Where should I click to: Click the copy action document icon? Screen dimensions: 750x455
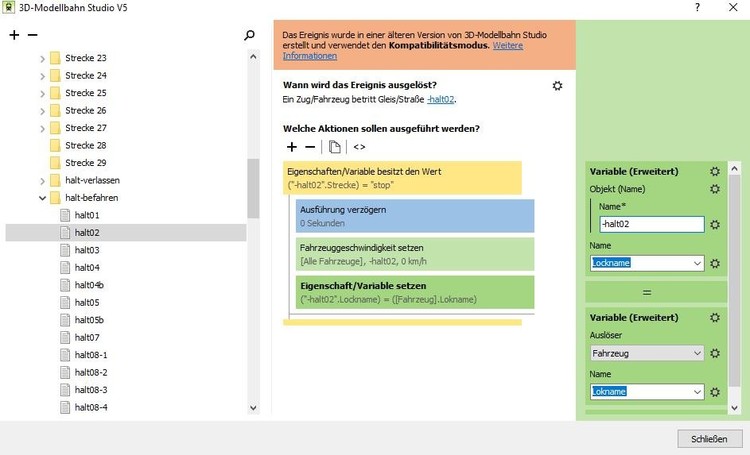(335, 147)
